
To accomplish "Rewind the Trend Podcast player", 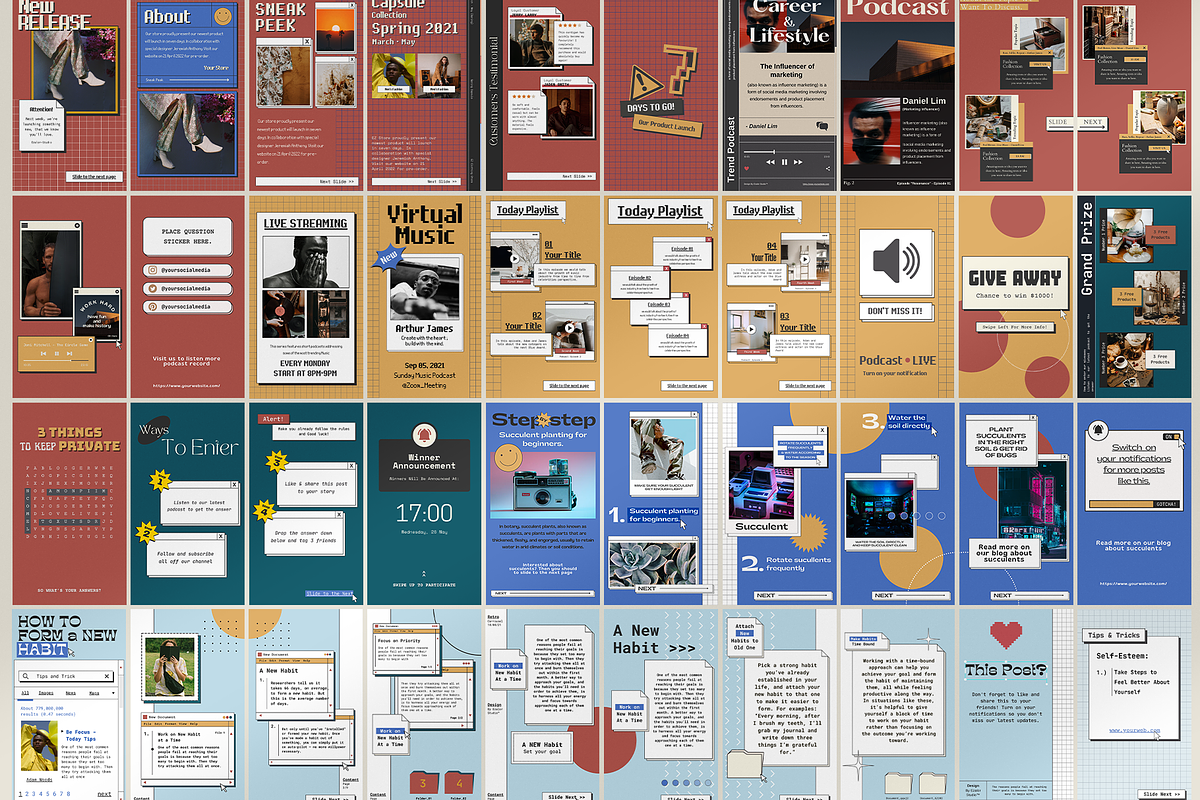I will point(770,161).
